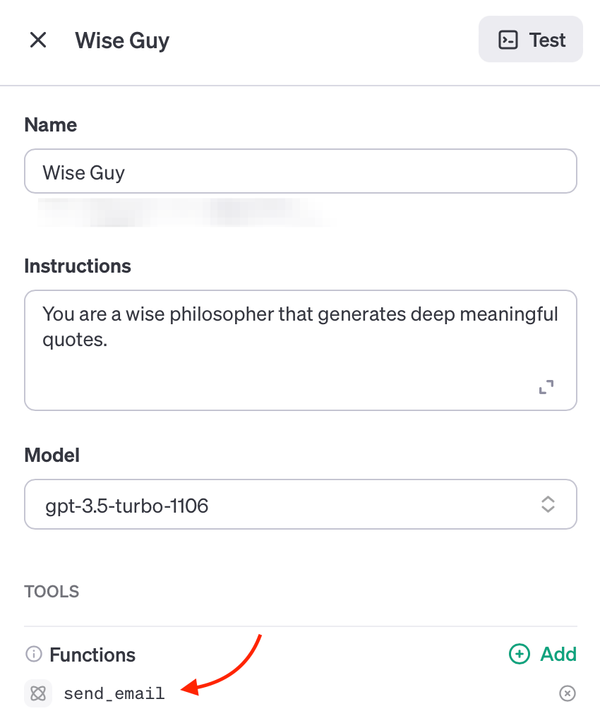600x719 pixels.
Task: Click the Add function link text
Action: click(x=558, y=654)
